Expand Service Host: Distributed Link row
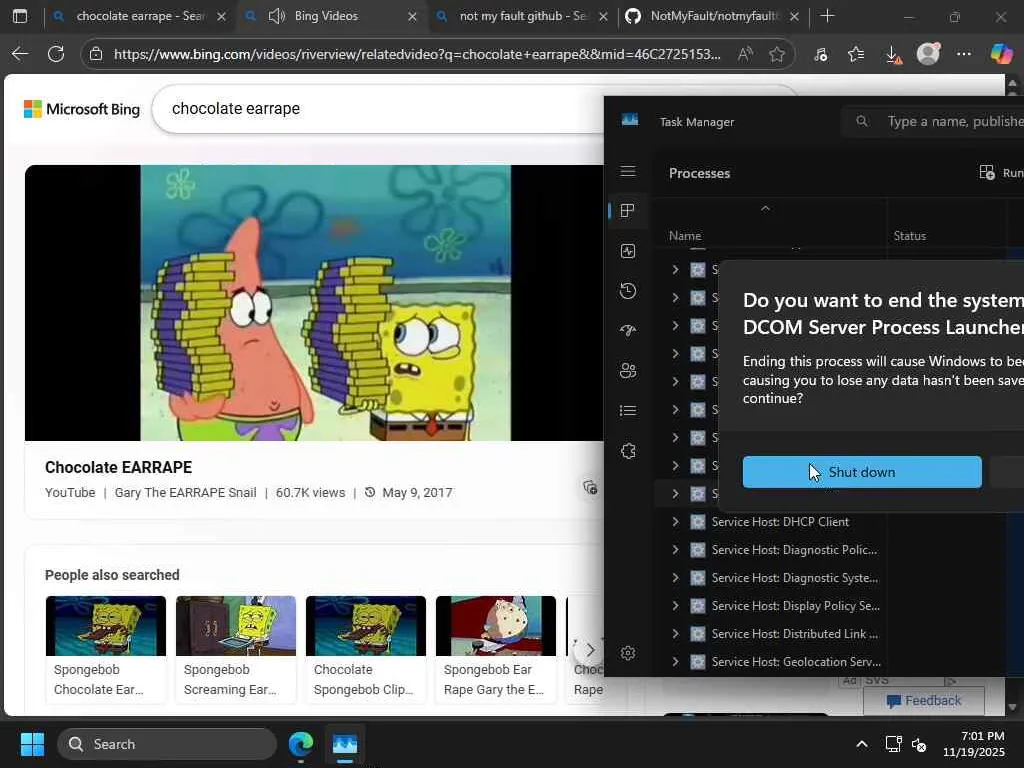Screen dimensions: 1024x768 pos(675,634)
